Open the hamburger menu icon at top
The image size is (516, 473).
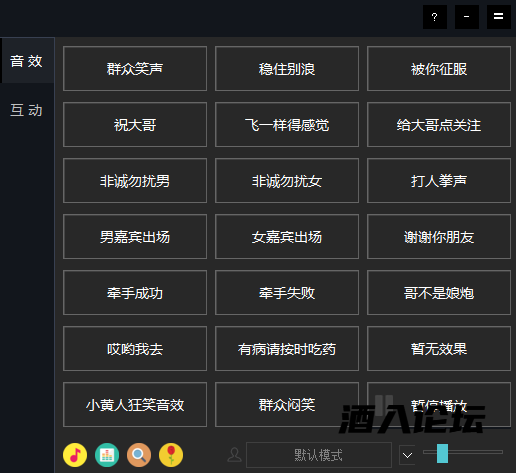click(499, 17)
